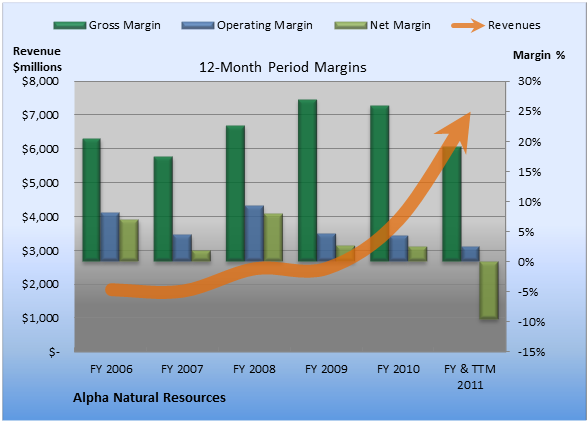Select the FY 2009 operating margin bar
Image resolution: width=588 pixels, height=422 pixels.
pos(326,247)
